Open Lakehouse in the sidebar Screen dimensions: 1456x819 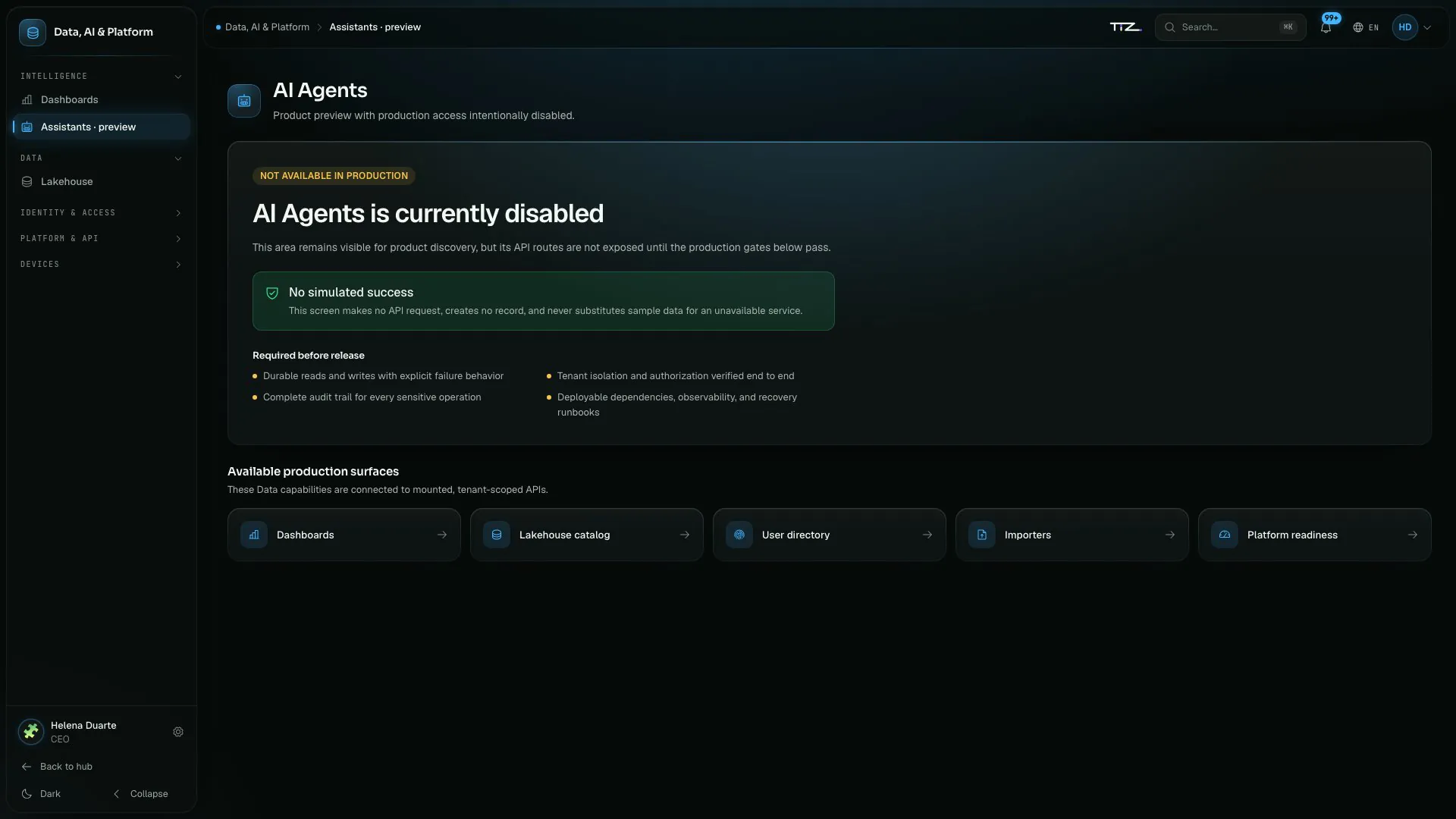[102, 181]
